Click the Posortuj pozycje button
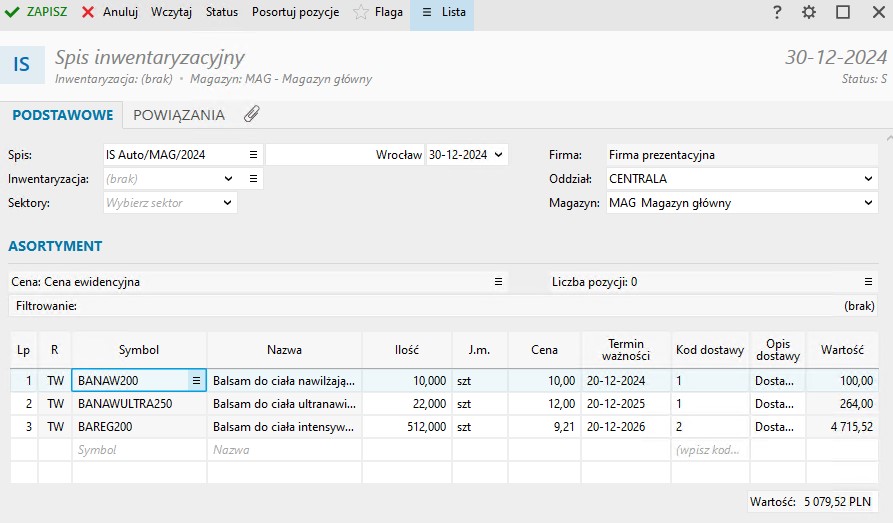This screenshot has height=523, width=893. [x=295, y=13]
